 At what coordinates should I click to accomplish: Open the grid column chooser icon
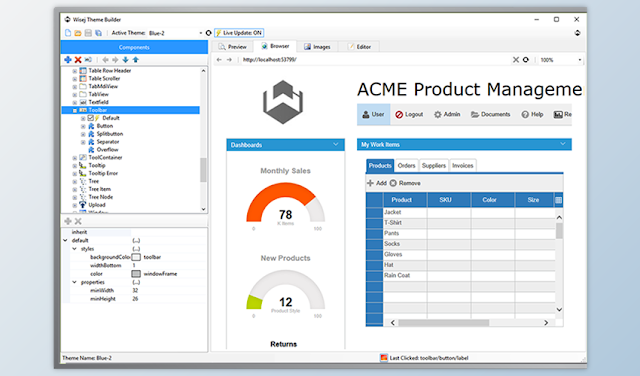point(558,200)
